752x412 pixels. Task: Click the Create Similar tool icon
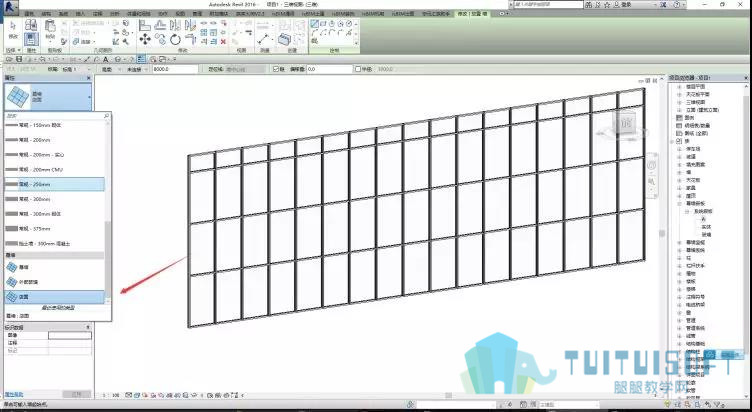pos(284,39)
